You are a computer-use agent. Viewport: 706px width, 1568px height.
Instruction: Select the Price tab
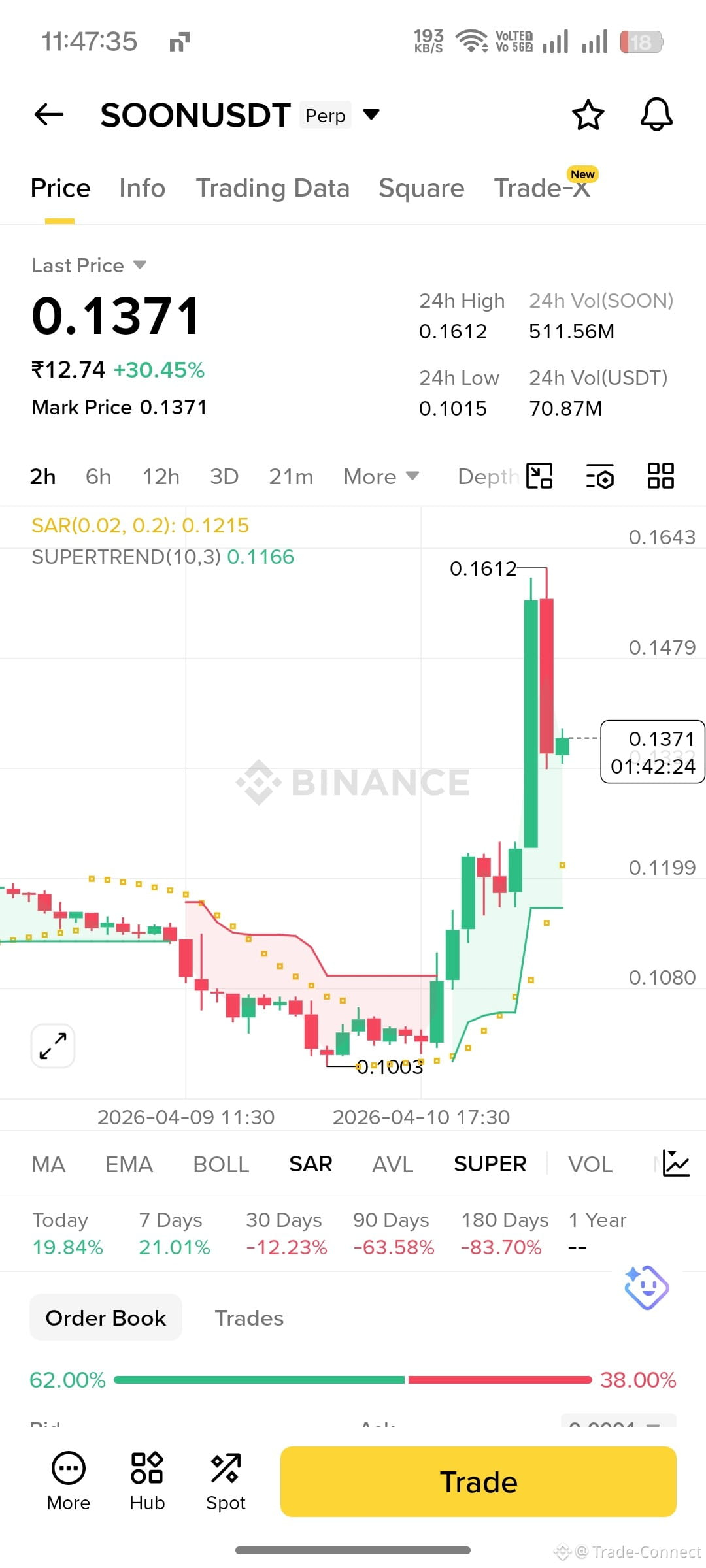(60, 188)
